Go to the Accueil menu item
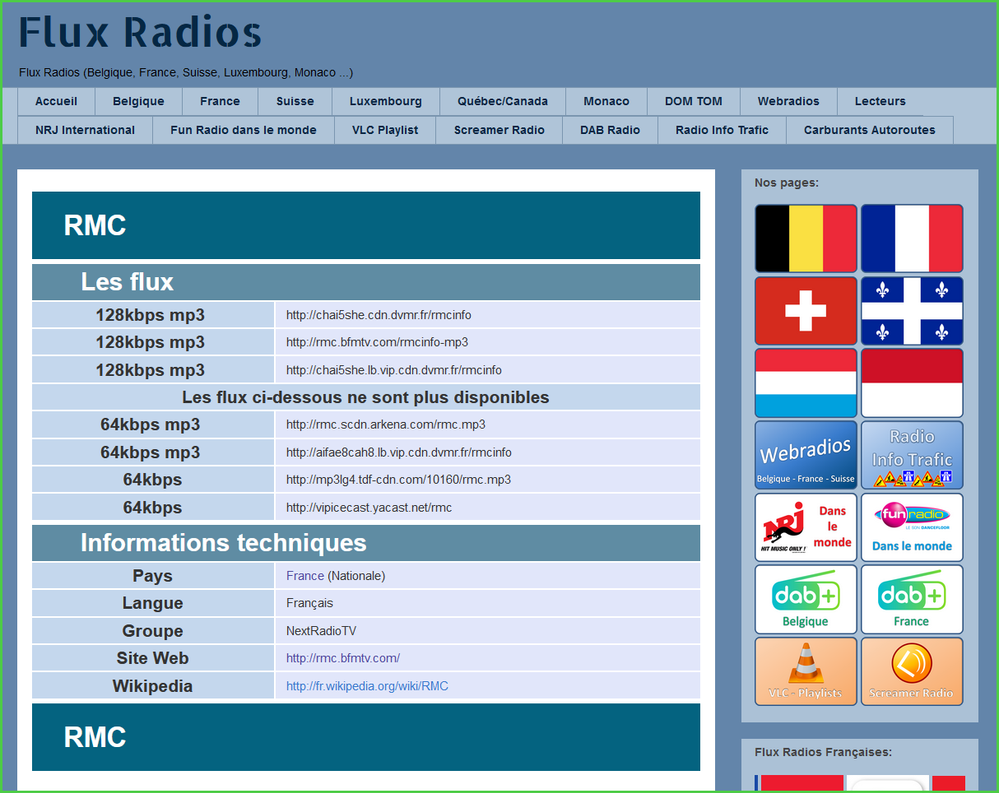The image size is (999, 793). (56, 101)
